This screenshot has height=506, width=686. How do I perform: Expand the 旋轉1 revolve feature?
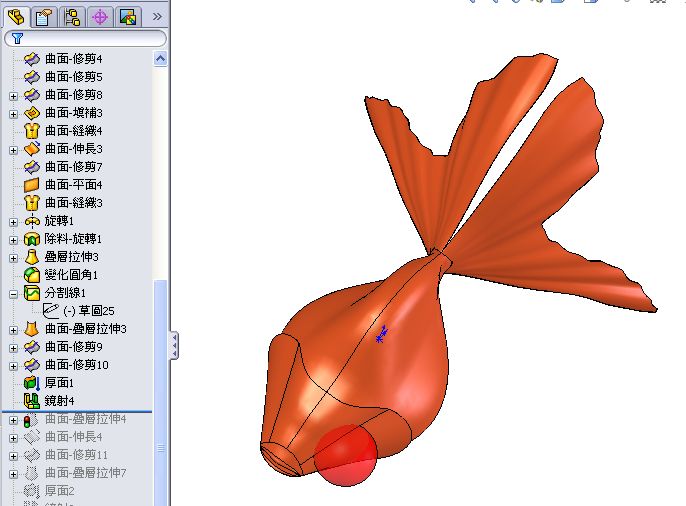(x=14, y=222)
